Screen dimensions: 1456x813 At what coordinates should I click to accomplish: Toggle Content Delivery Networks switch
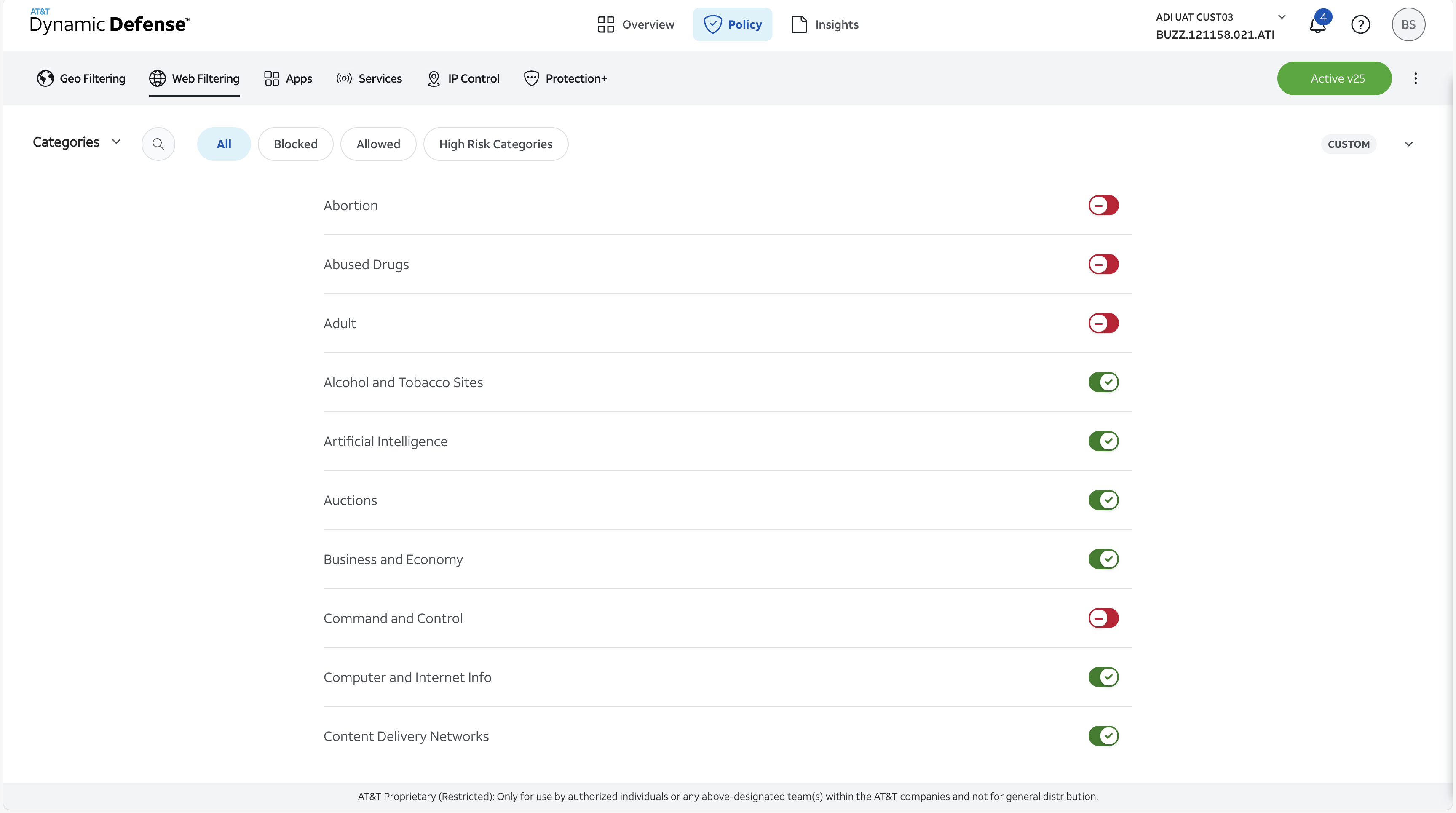click(1103, 735)
